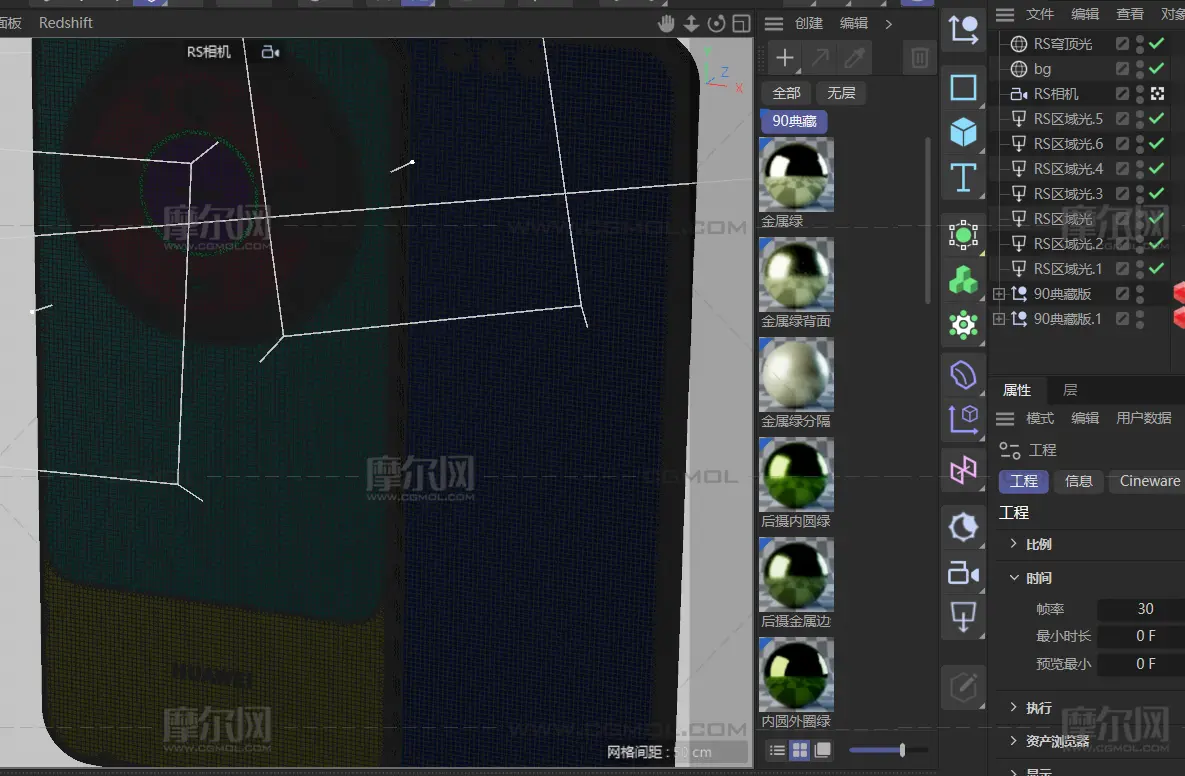This screenshot has width=1185, height=776.
Task: Open the camera object tool
Action: (x=963, y=573)
